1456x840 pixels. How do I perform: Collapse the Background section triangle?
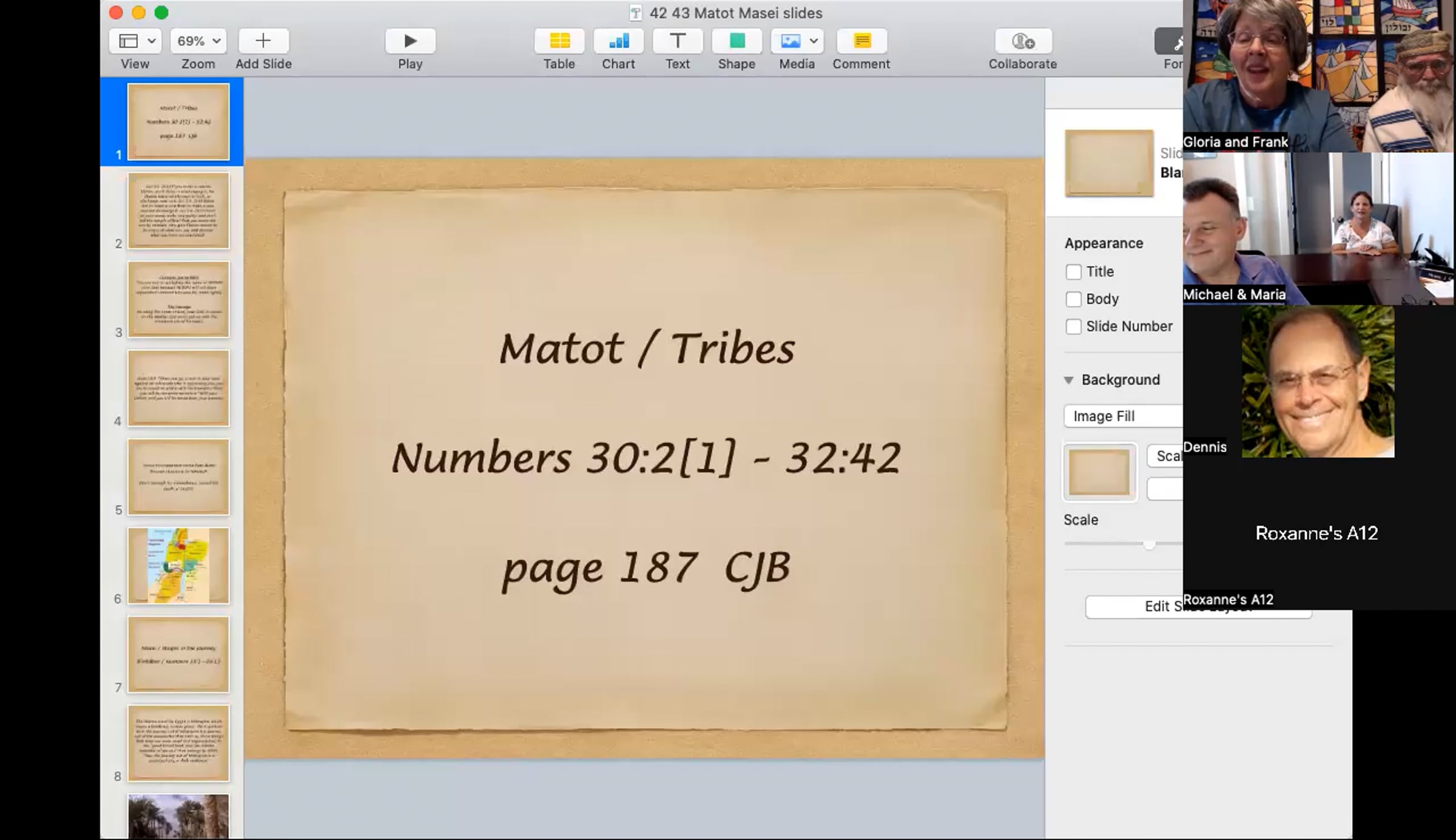[x=1069, y=380]
